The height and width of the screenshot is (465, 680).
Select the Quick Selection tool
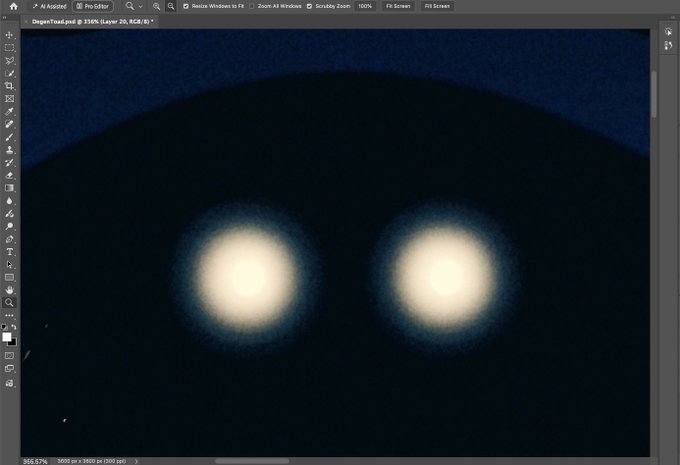click(9, 73)
